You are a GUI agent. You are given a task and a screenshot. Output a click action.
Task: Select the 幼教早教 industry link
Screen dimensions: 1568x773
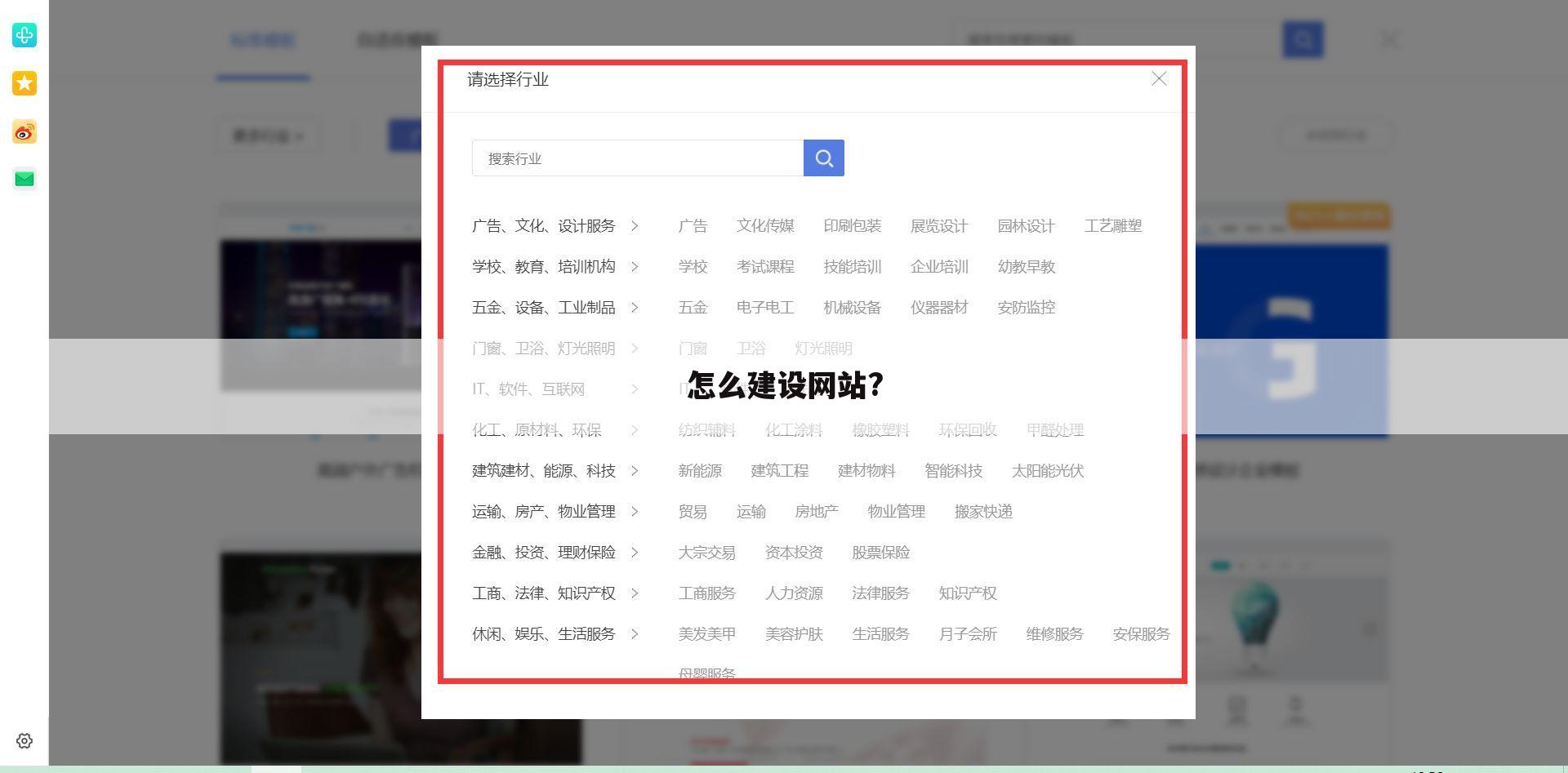1027,267
